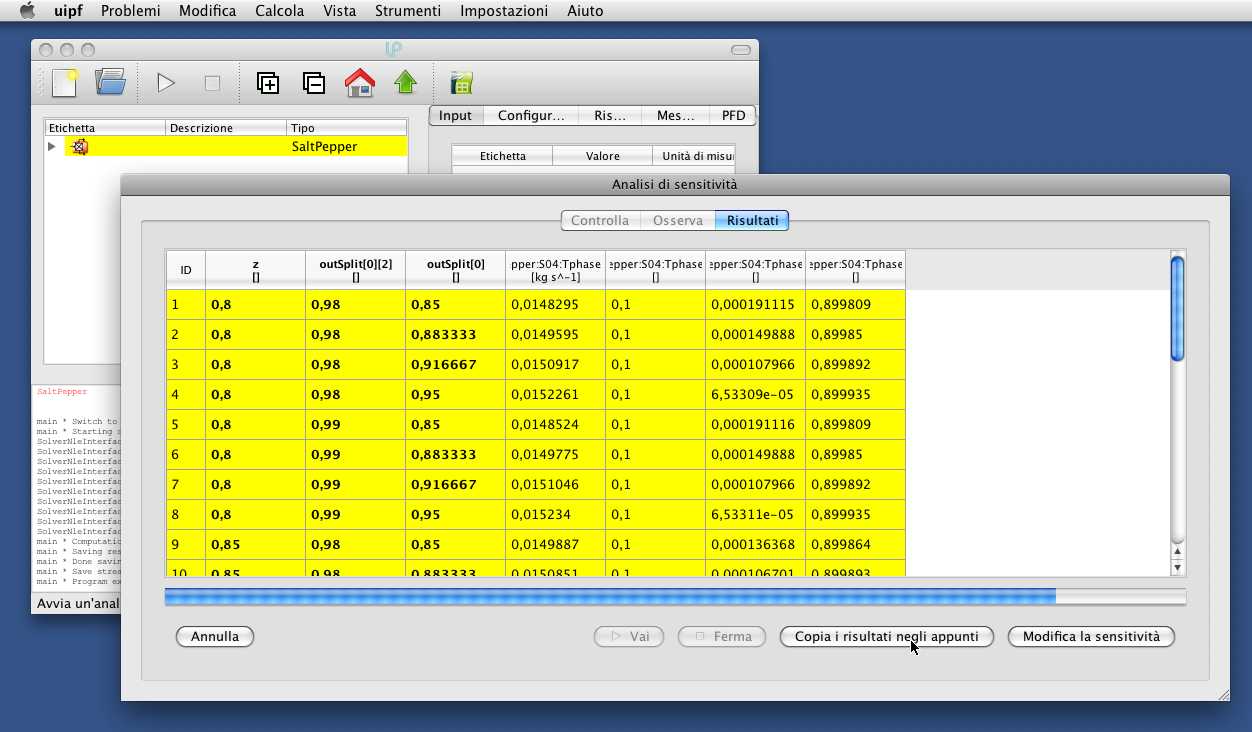Open the green spreadsheet table icon
This screenshot has width=1252, height=732.
pos(461,83)
